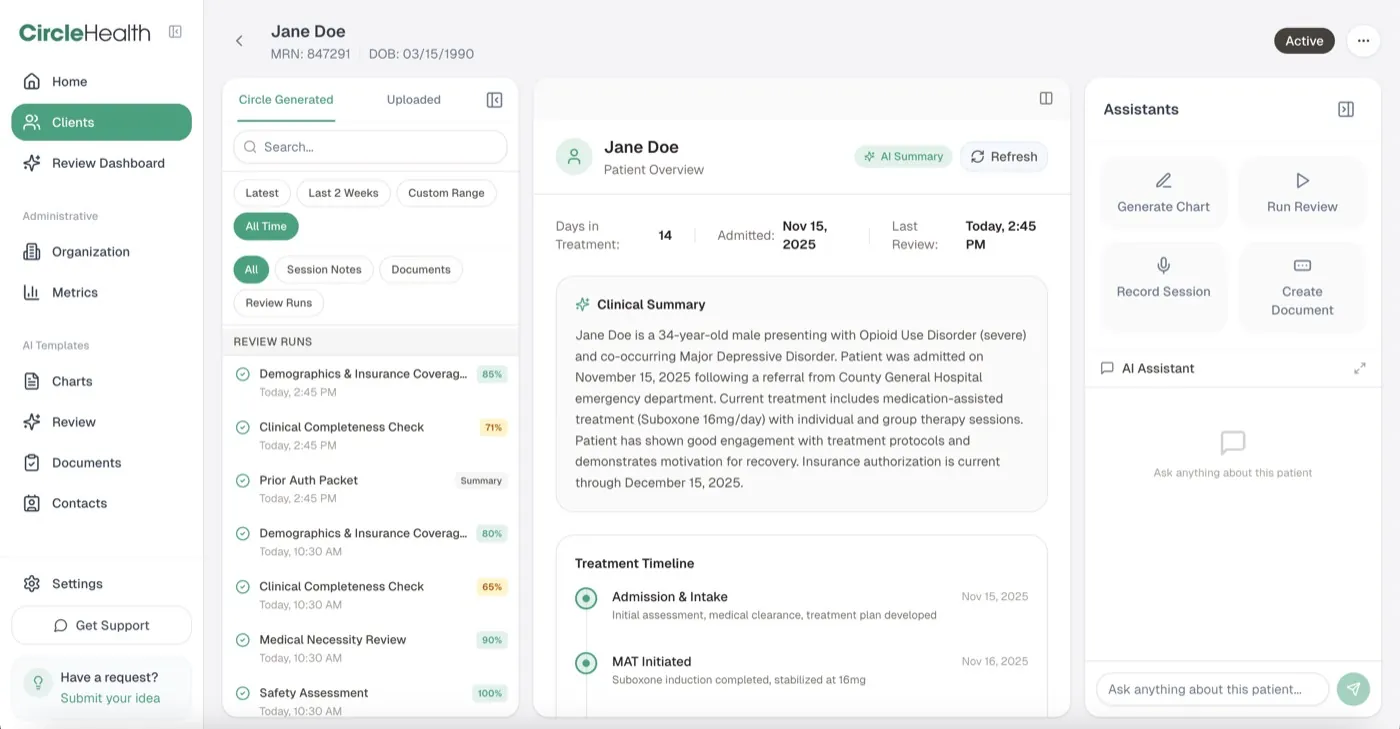
Task: Click Ask anything about this patient input
Action: [x=1212, y=689]
